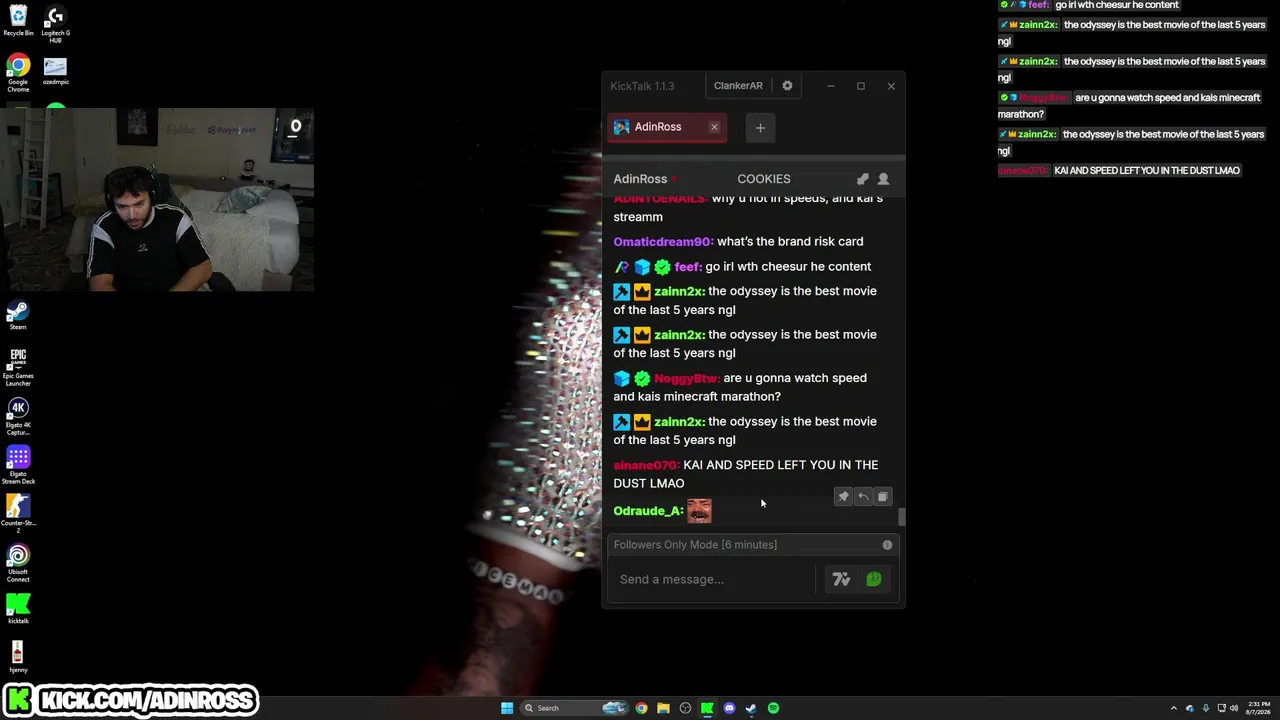The width and height of the screenshot is (1280, 720).
Task: Click the Followers Only Mode info icon
Action: (x=887, y=545)
